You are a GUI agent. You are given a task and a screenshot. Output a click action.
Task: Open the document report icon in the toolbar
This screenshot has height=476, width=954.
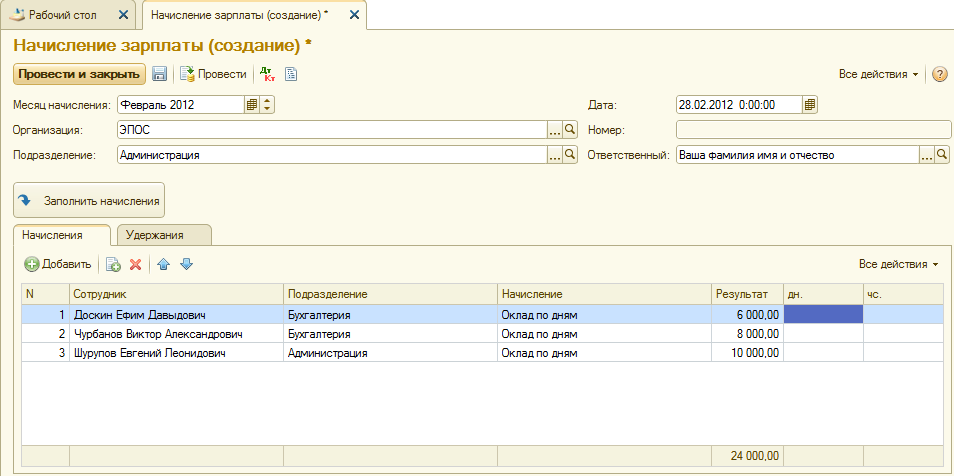pos(291,74)
